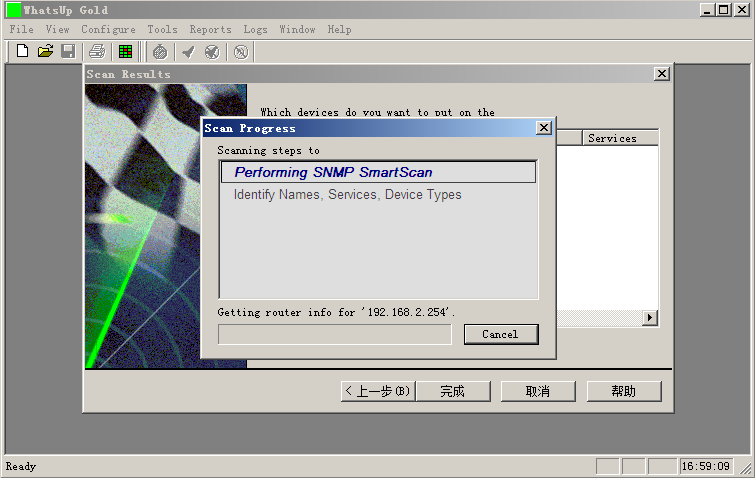Click the 完成 finish button
Viewport: 755px width, 478px height.
[453, 391]
